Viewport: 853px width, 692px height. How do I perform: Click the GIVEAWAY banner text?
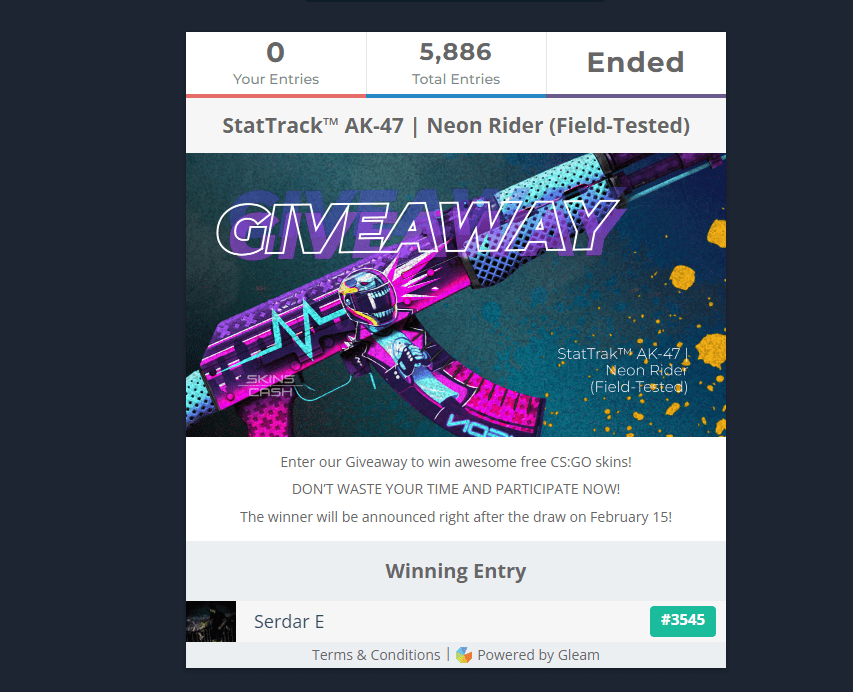coord(417,227)
